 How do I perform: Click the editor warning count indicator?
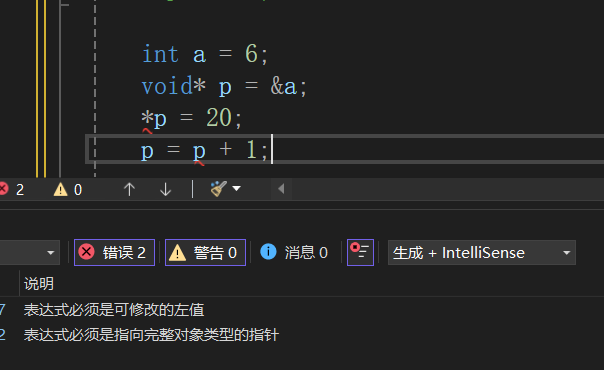(x=68, y=189)
